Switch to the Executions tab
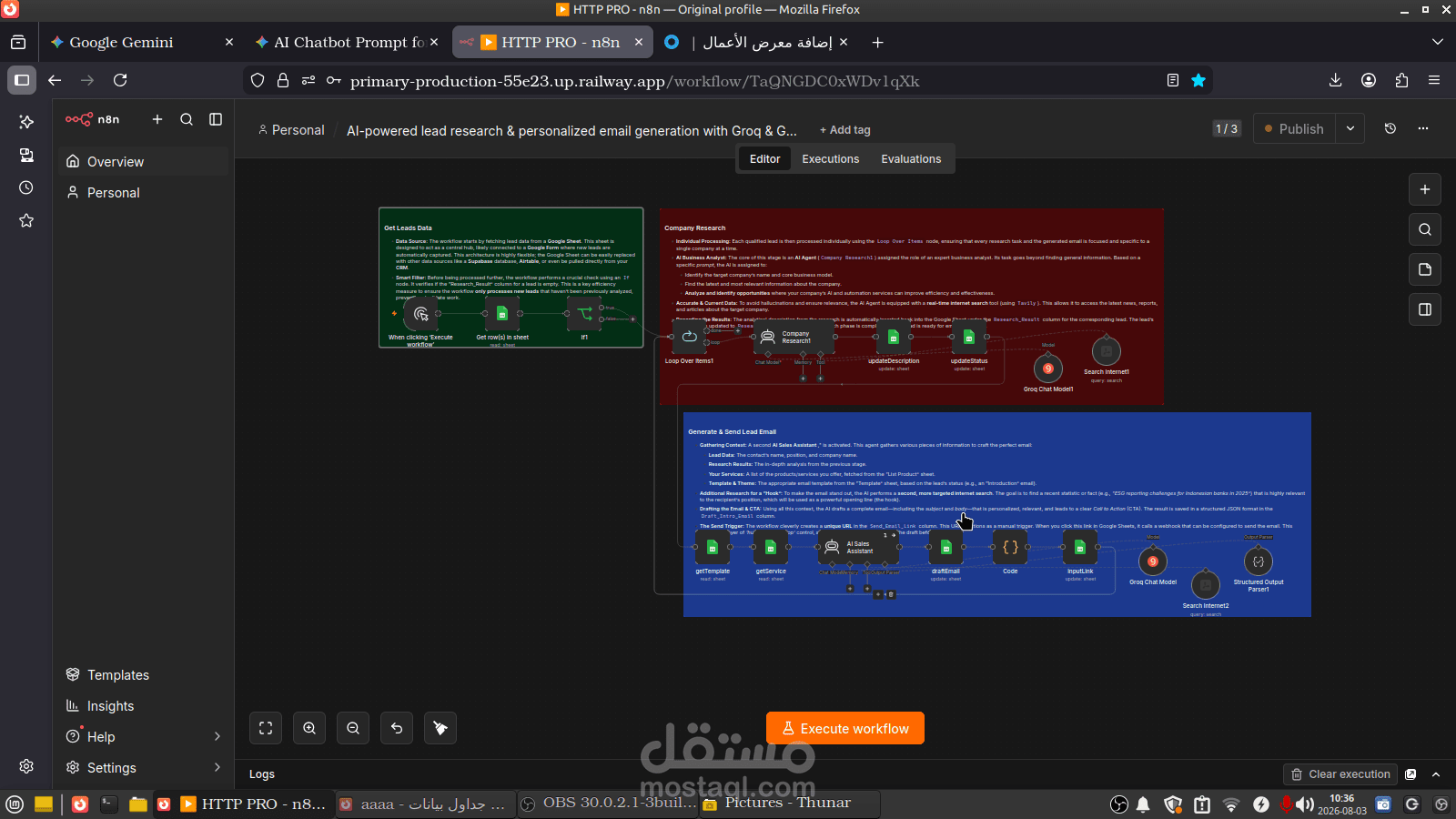The width and height of the screenshot is (1456, 819). coord(830,158)
